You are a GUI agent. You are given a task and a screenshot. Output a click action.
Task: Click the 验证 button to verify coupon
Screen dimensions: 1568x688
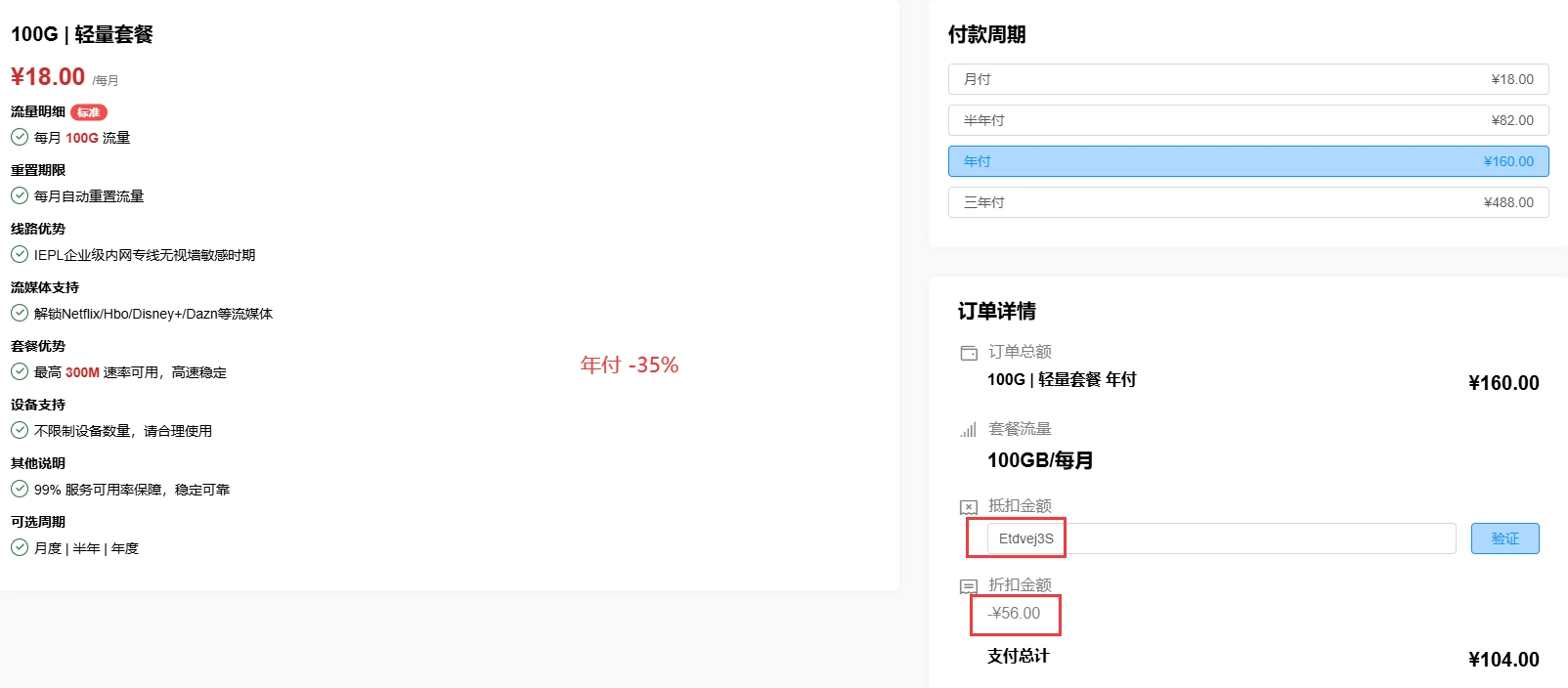pos(1504,538)
